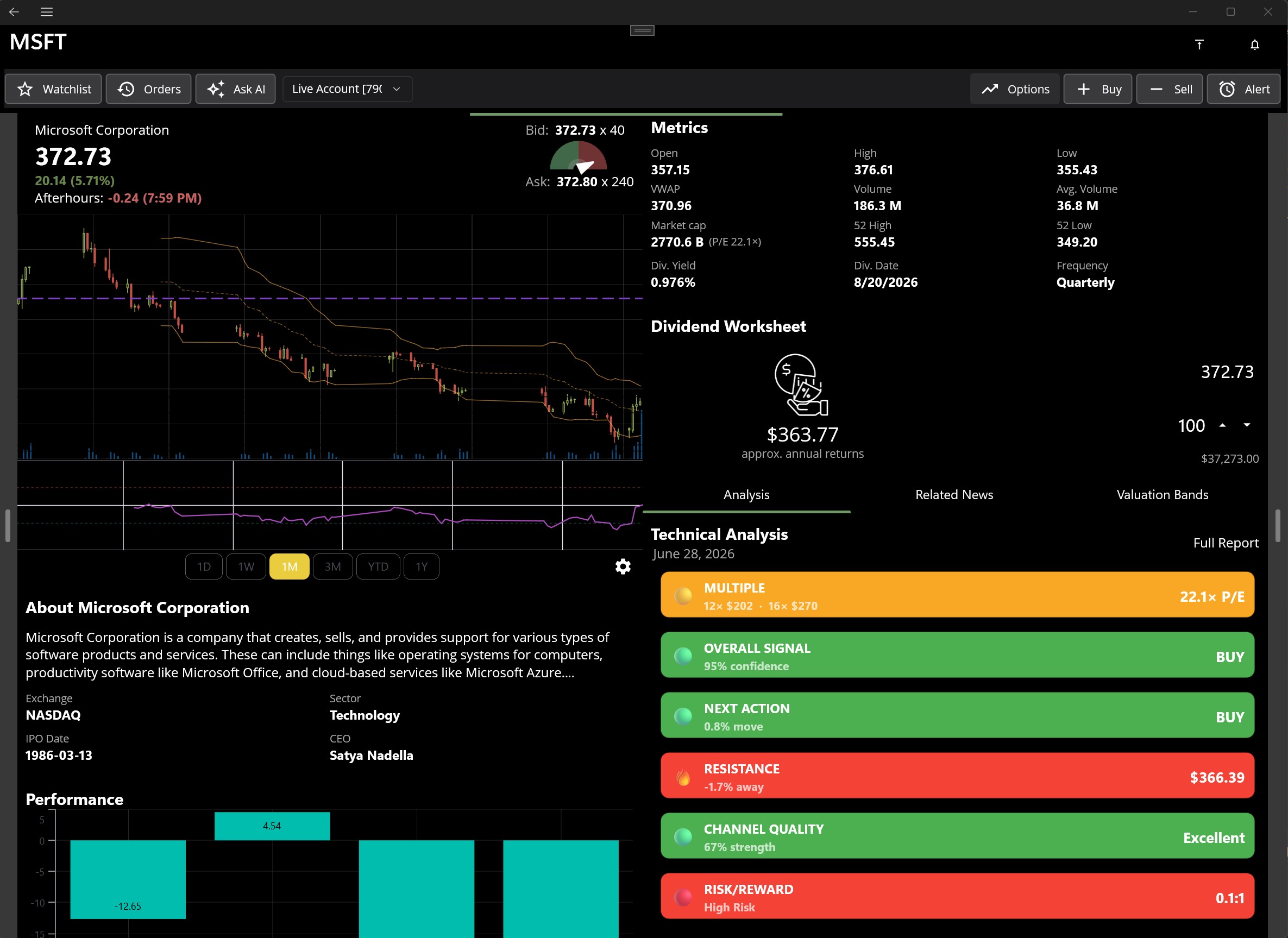Click the Watchlist star icon

pos(25,89)
